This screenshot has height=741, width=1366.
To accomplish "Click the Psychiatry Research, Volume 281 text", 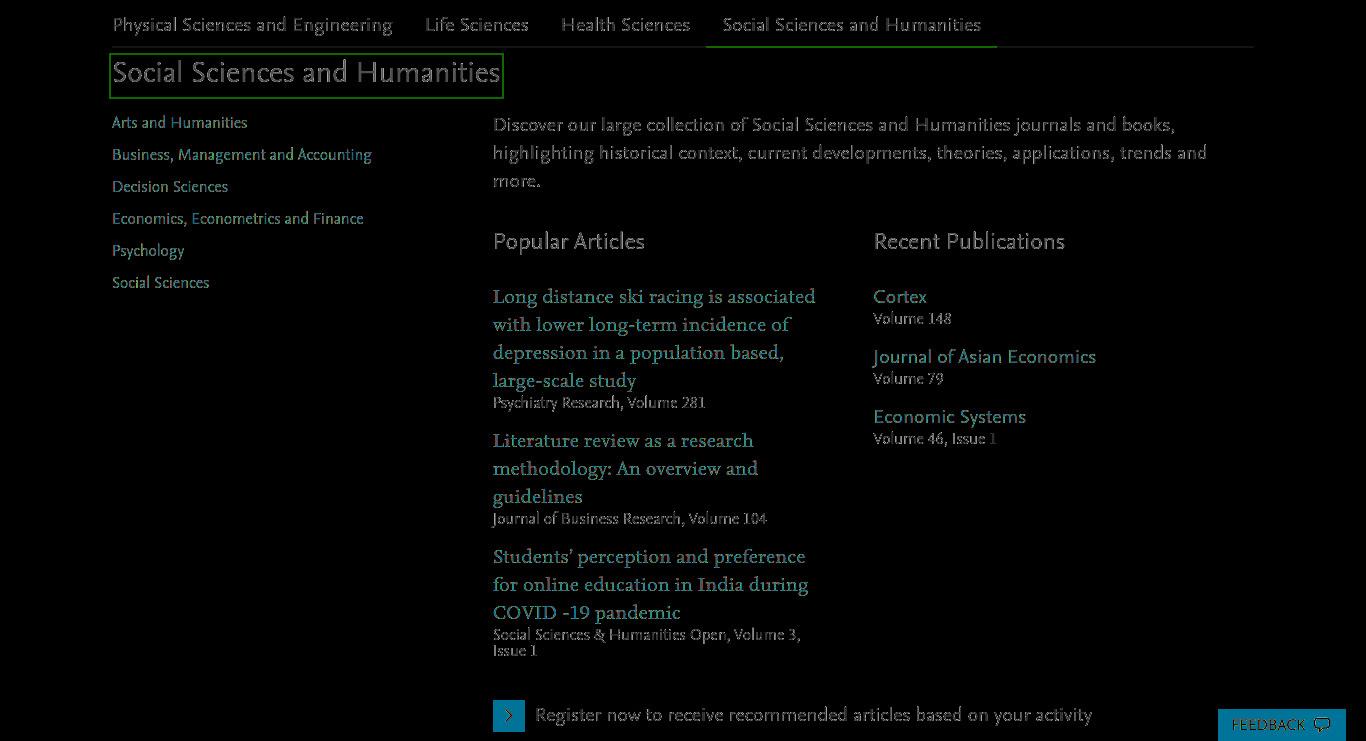I will [599, 403].
